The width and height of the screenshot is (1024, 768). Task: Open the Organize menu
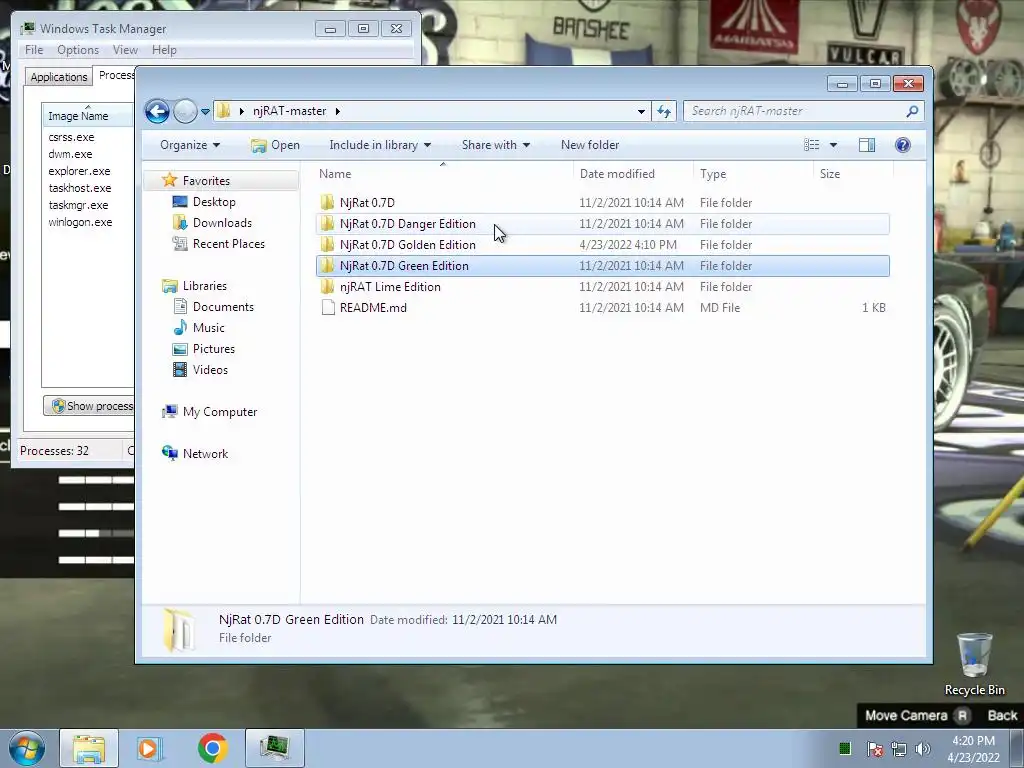pyautogui.click(x=190, y=145)
